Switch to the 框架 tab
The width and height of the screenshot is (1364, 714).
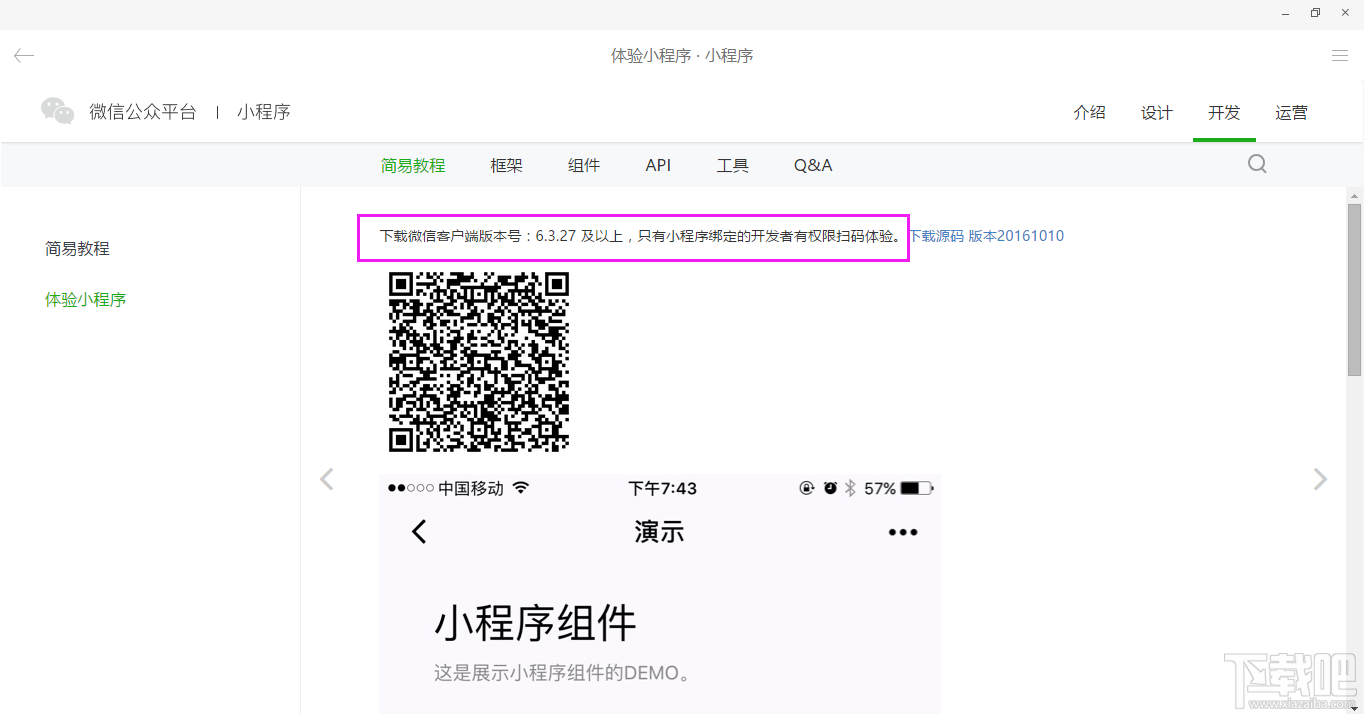pyautogui.click(x=506, y=165)
